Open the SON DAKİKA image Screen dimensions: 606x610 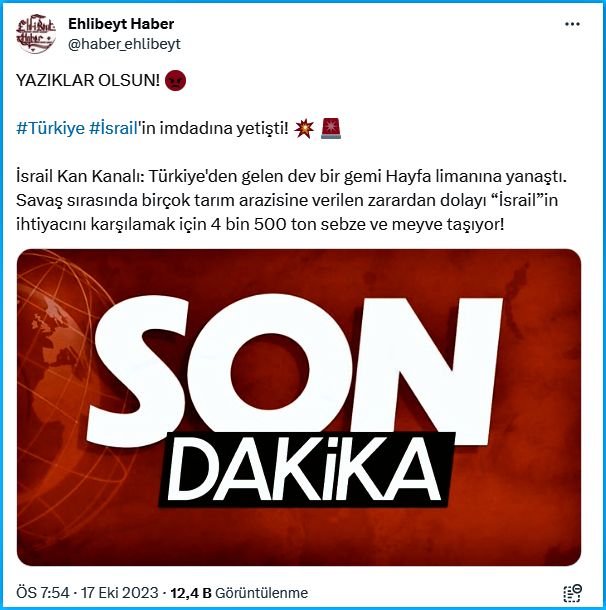(x=299, y=407)
